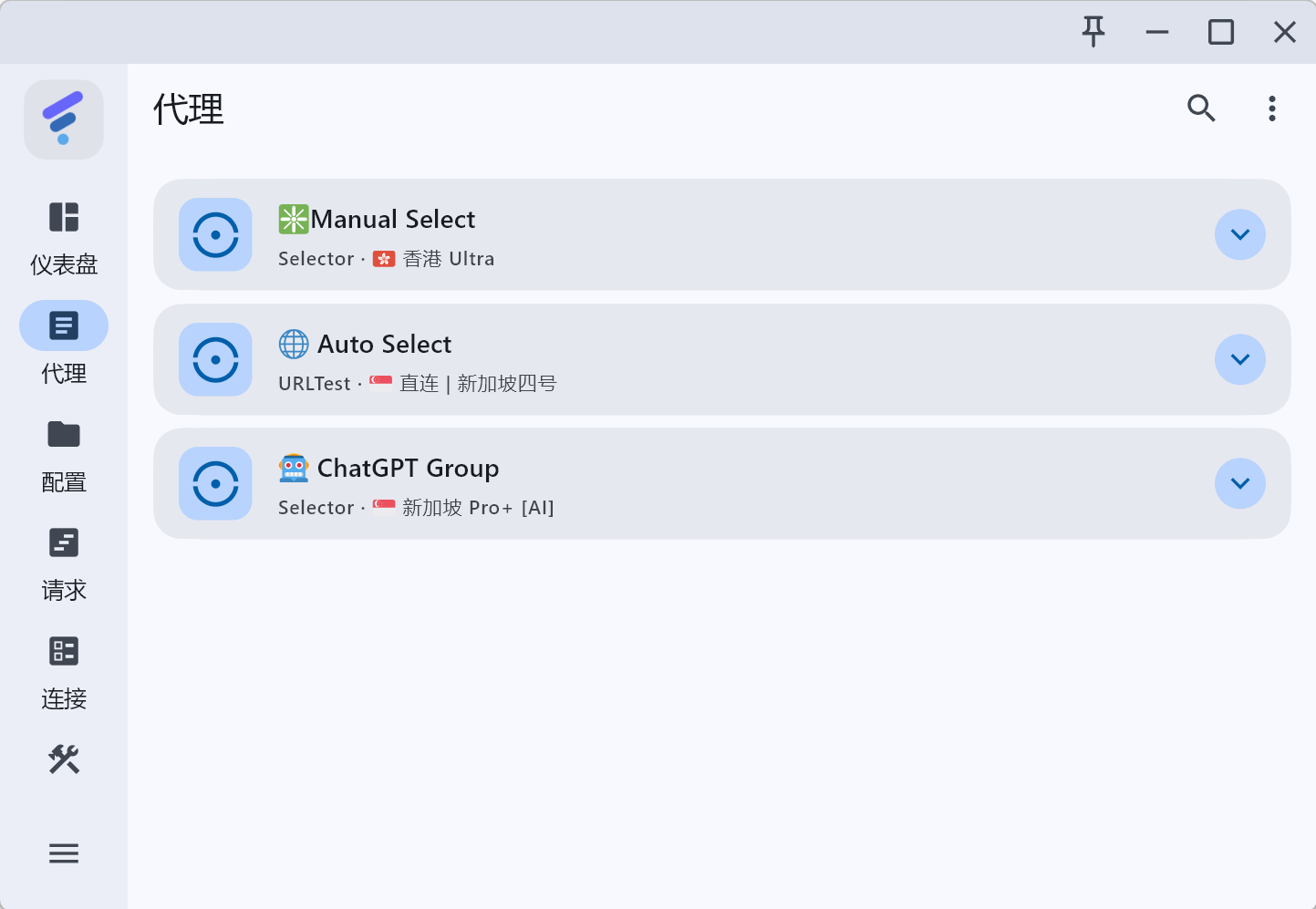1316x909 pixels.
Task: Select the 代理 (proxies) sidebar icon
Action: pos(63,325)
